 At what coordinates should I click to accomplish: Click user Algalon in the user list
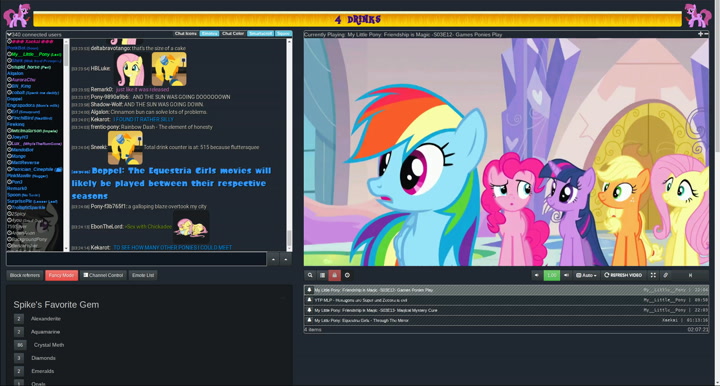15,73
